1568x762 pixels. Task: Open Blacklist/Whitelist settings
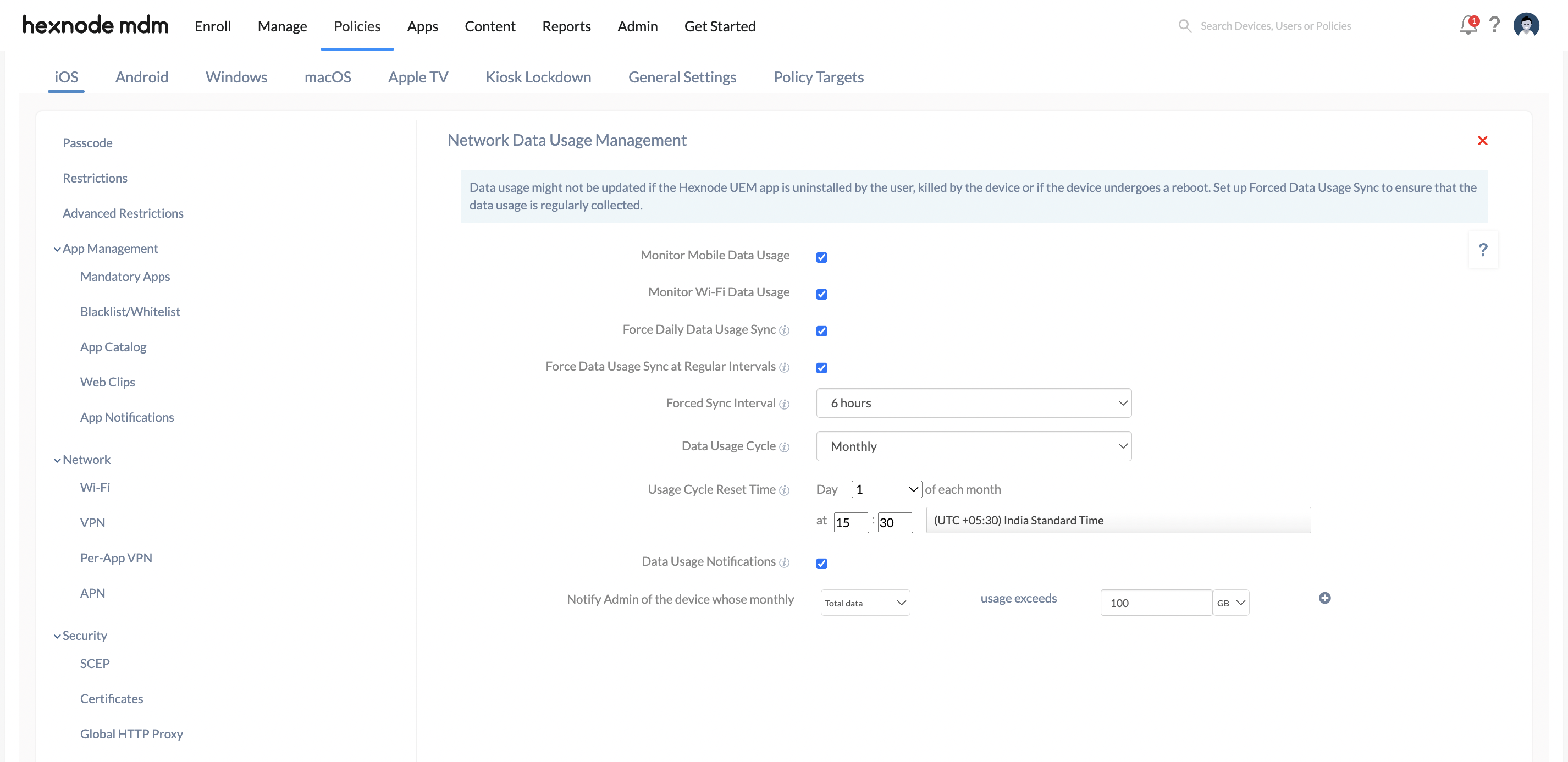click(130, 312)
